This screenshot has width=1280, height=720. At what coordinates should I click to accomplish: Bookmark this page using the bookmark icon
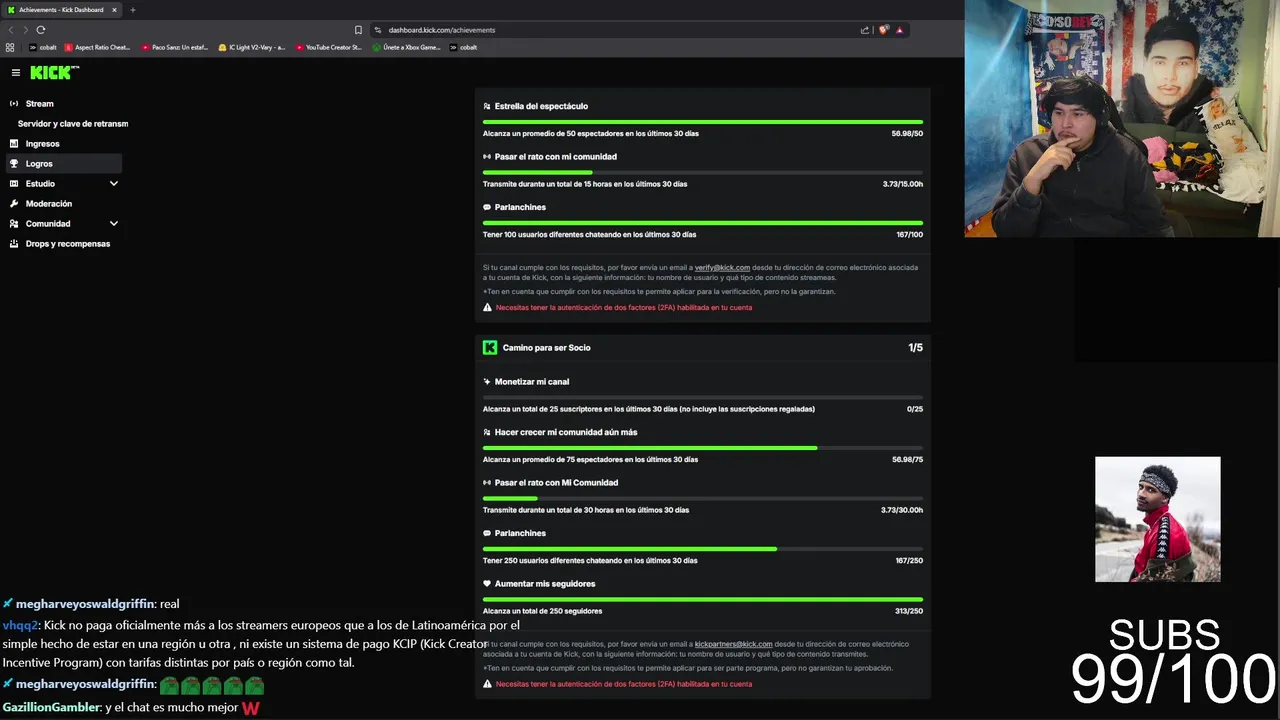pyautogui.click(x=358, y=30)
